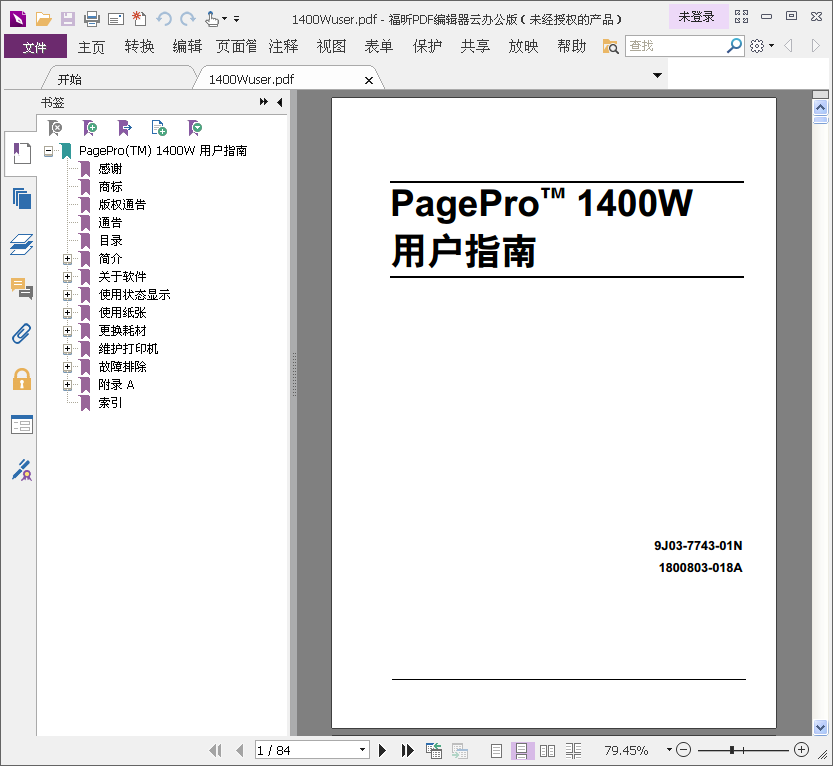Expand the 维护打印机 bookmark
Viewport: 833px width, 766px height.
[67, 349]
